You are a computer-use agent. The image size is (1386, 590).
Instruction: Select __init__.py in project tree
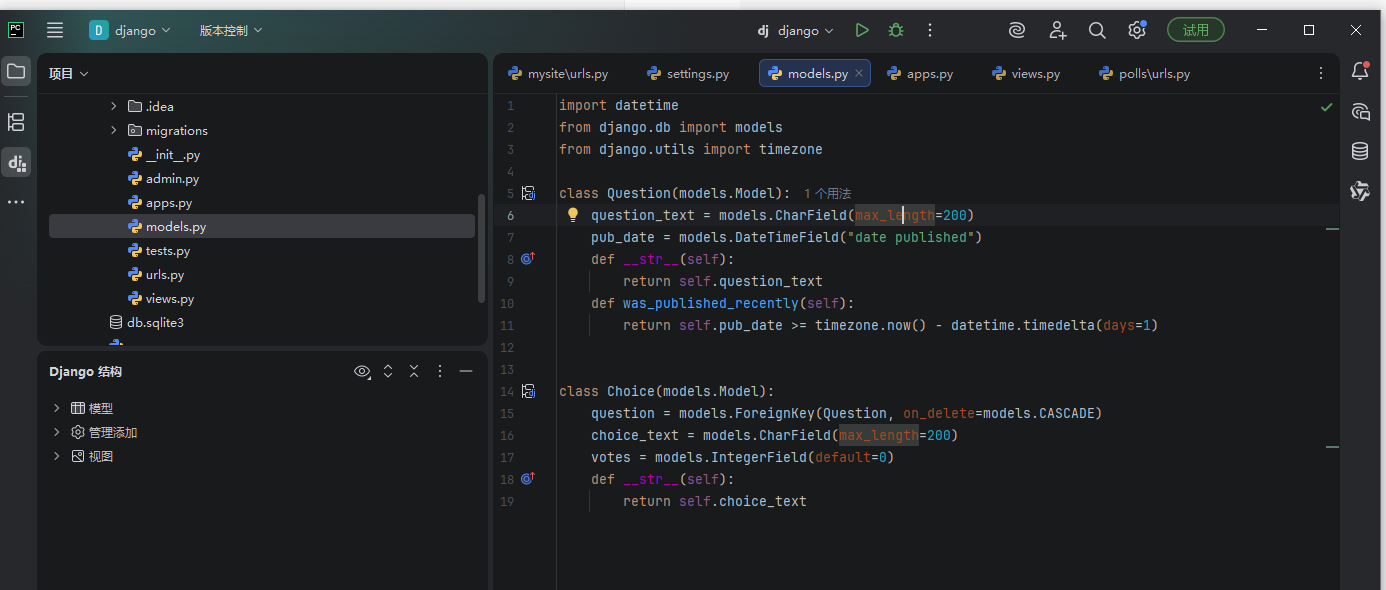pos(173,154)
